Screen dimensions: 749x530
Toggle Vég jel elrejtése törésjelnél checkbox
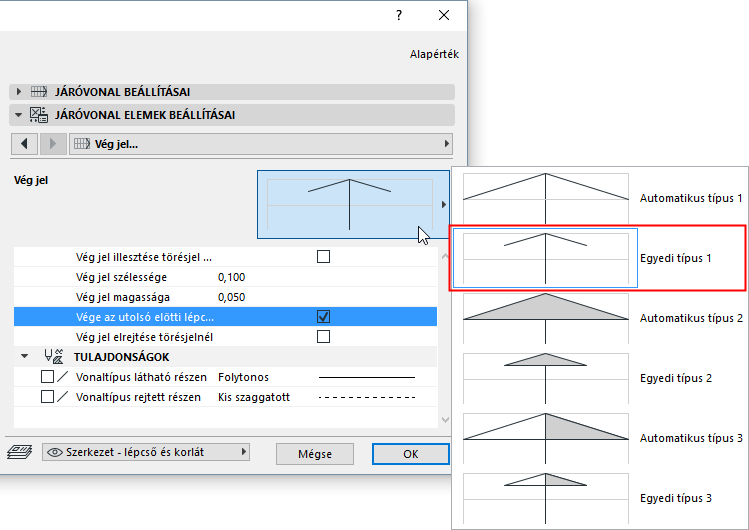[x=323, y=337]
